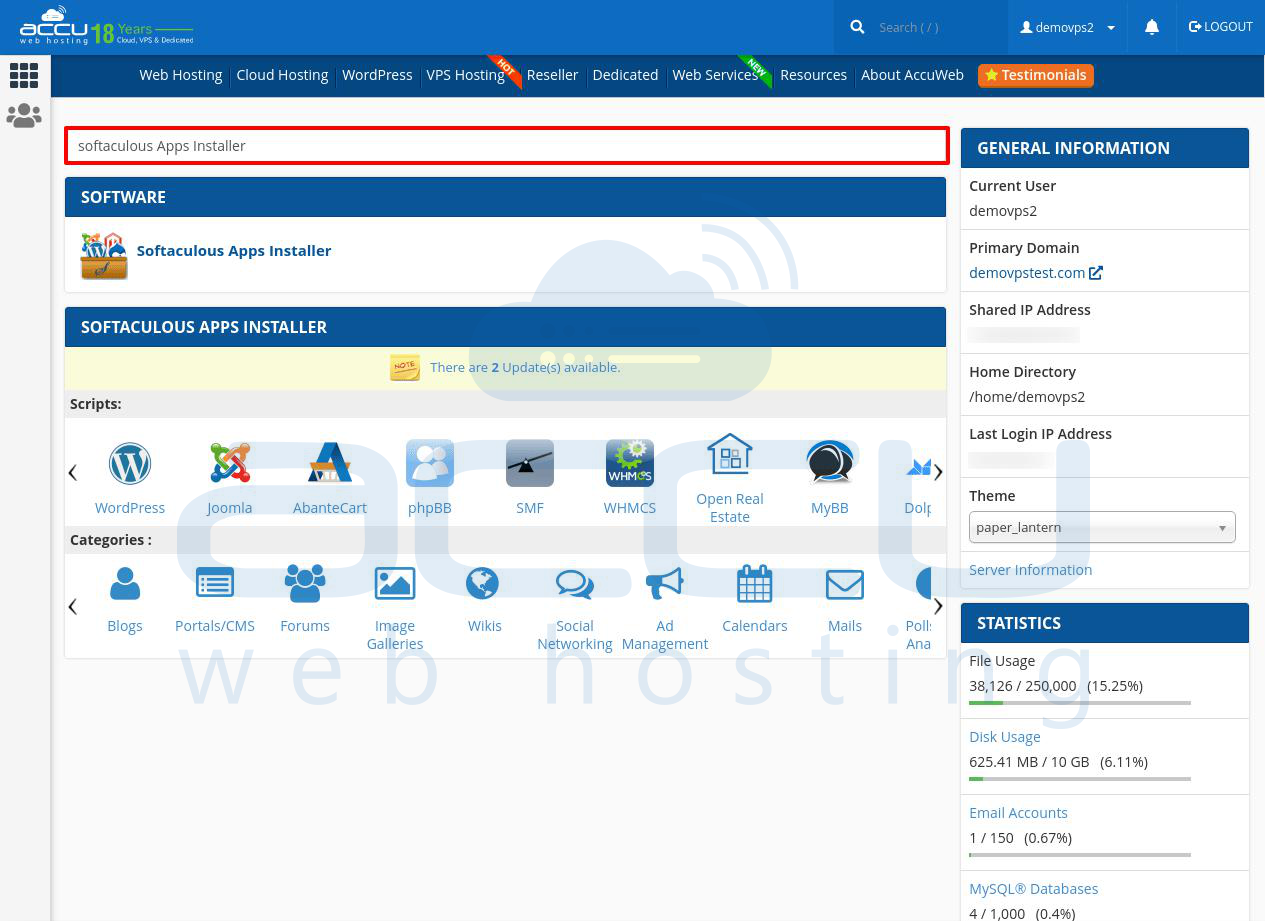1265x921 pixels.
Task: Open the Softaculous Apps Installer link
Action: [x=234, y=251]
